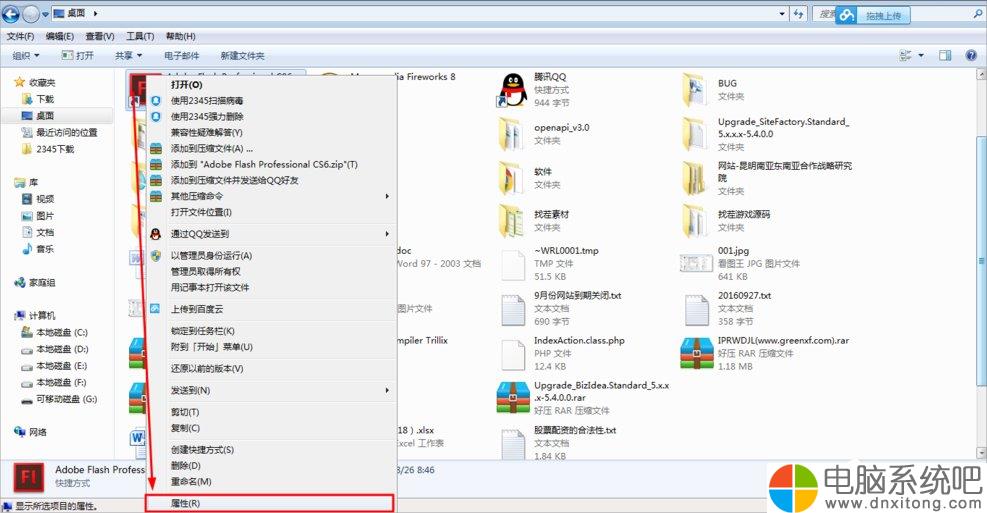Open the 文件(F) menu
This screenshot has width=987, height=513.
pyautogui.click(x=21, y=37)
